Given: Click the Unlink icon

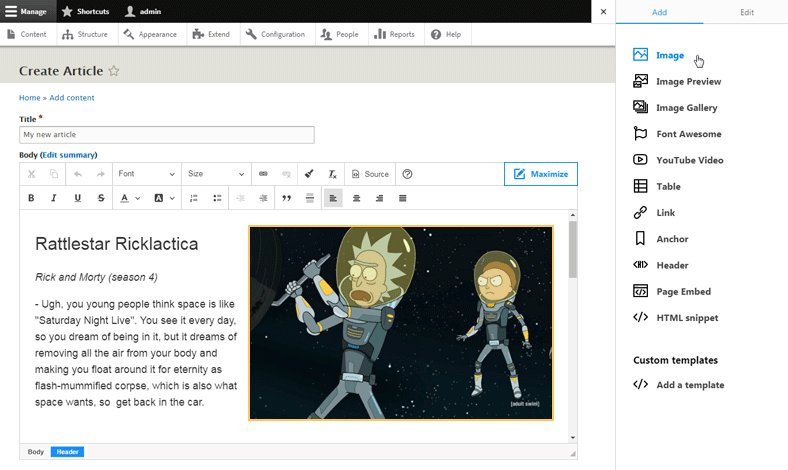Looking at the screenshot, I should tap(286, 174).
